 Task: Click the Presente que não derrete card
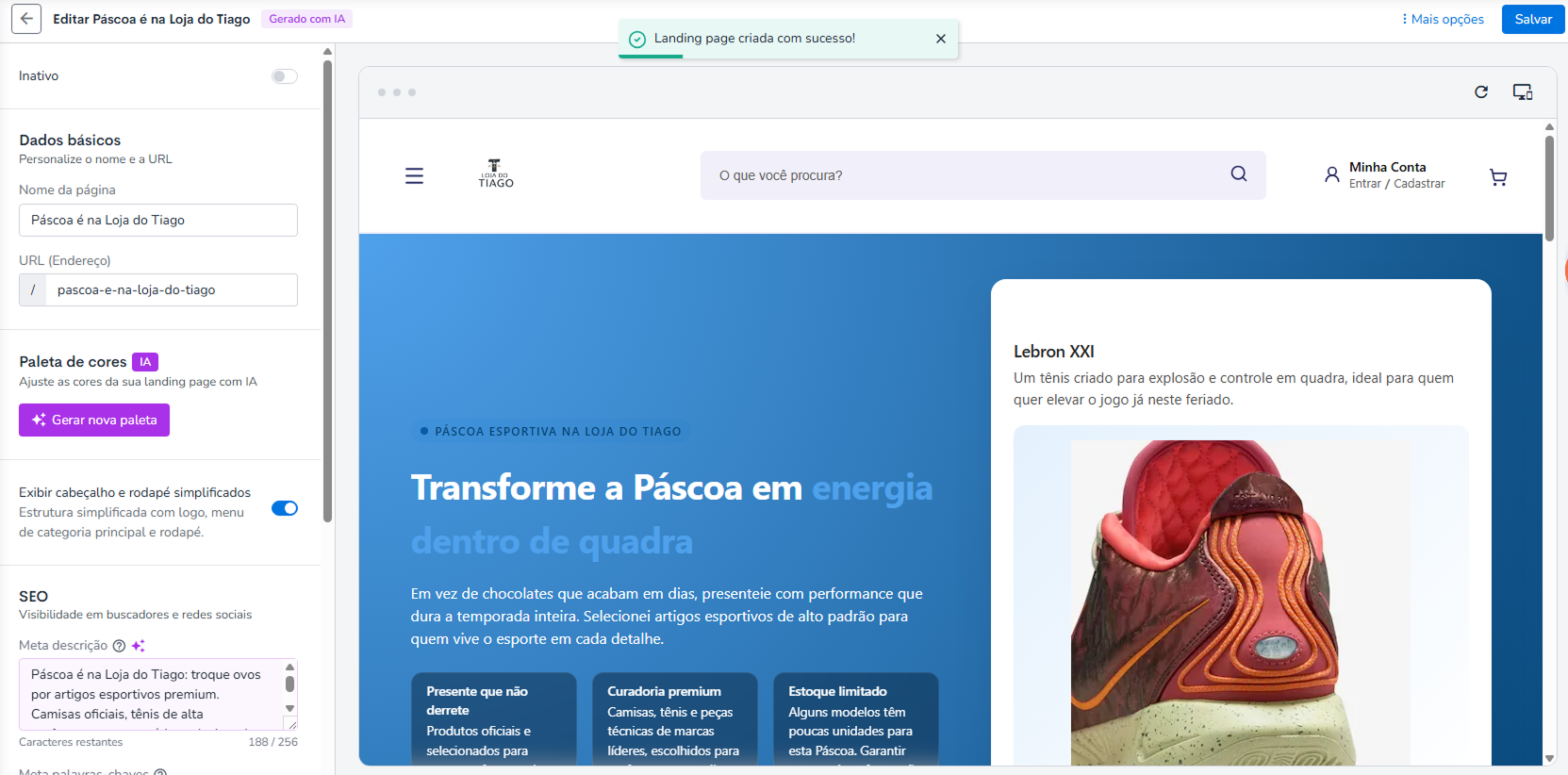pyautogui.click(x=494, y=718)
